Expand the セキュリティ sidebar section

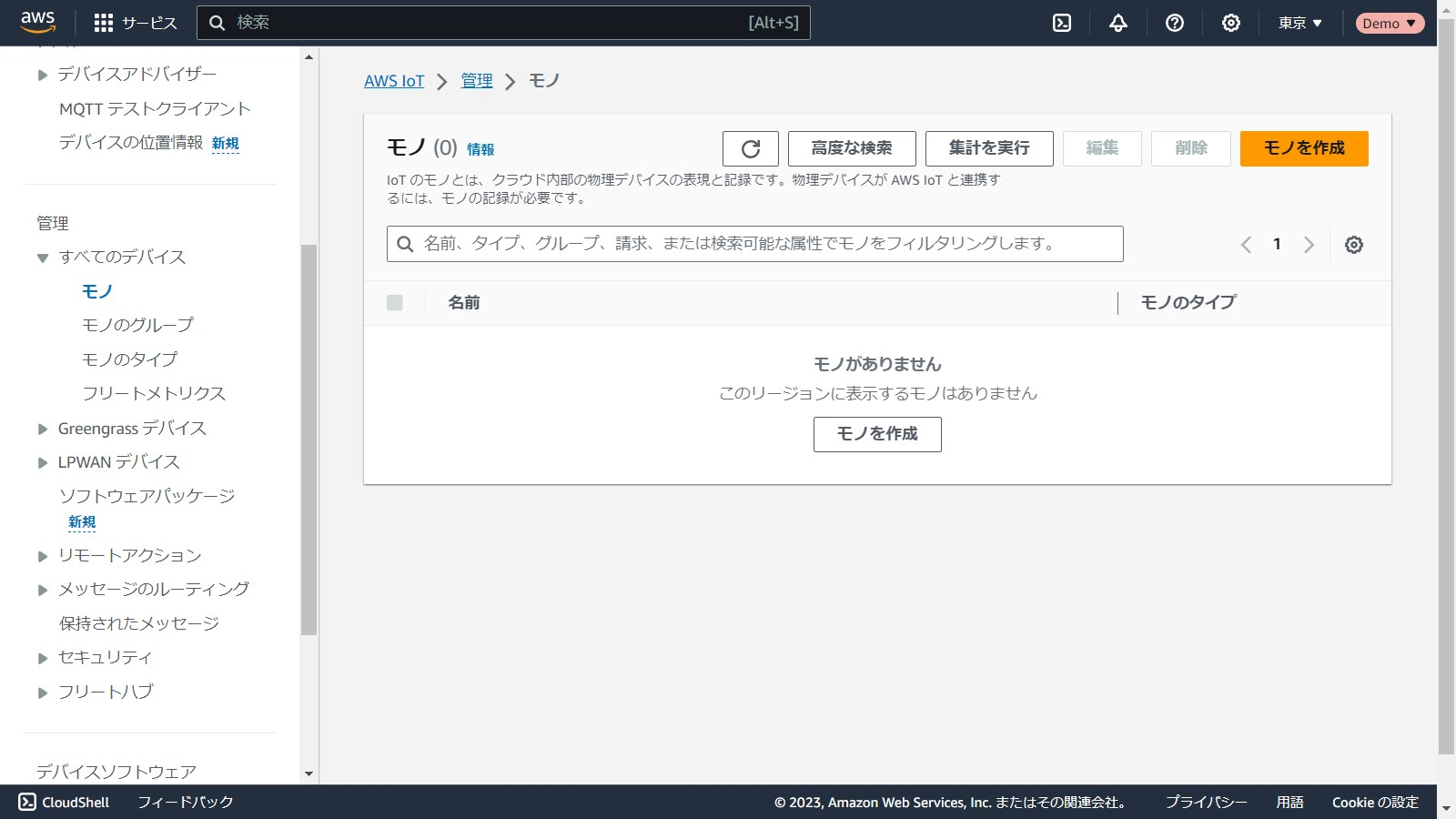pyautogui.click(x=43, y=658)
